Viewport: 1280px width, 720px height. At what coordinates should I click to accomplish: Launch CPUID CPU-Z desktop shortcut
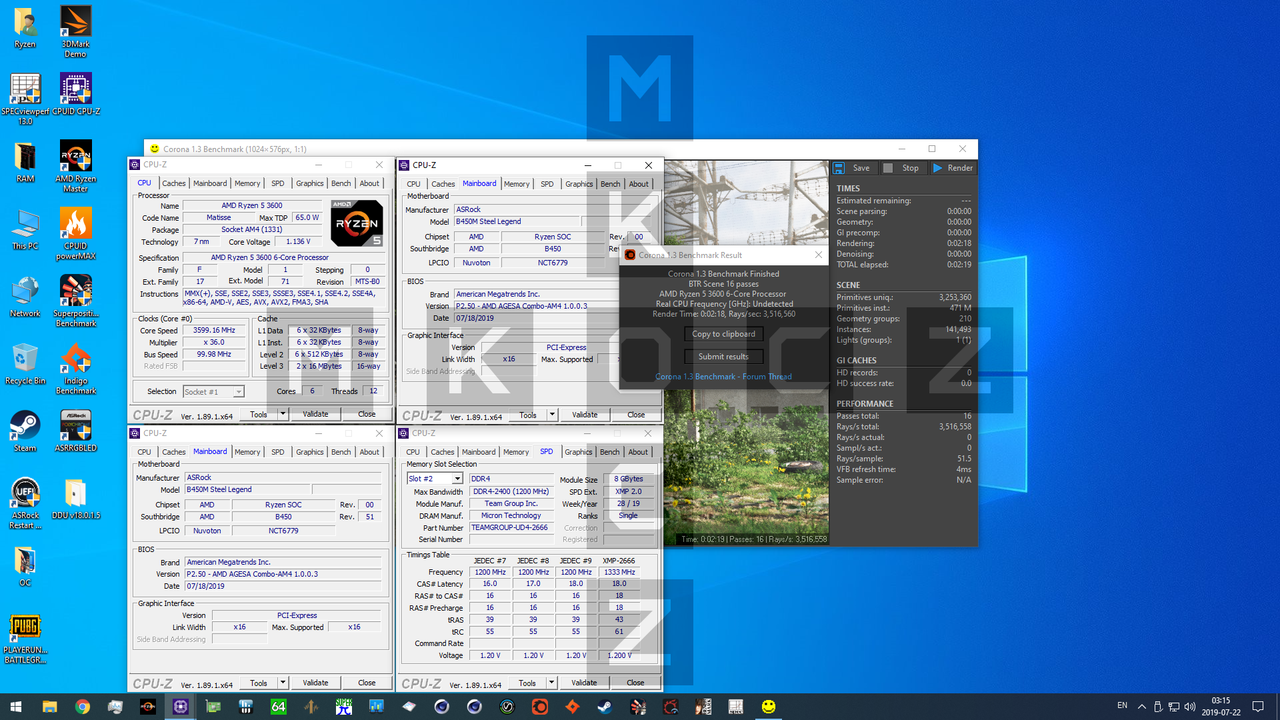point(76,96)
